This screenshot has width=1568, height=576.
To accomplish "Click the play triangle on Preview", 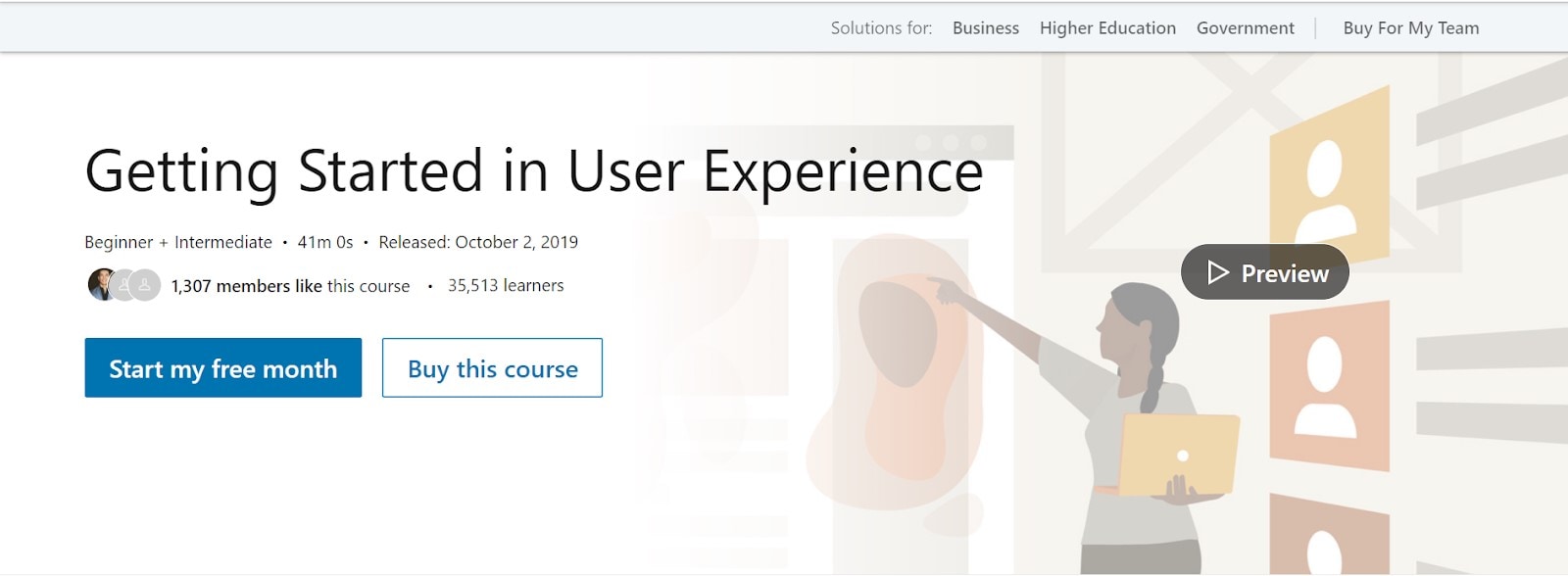I will click(x=1218, y=272).
